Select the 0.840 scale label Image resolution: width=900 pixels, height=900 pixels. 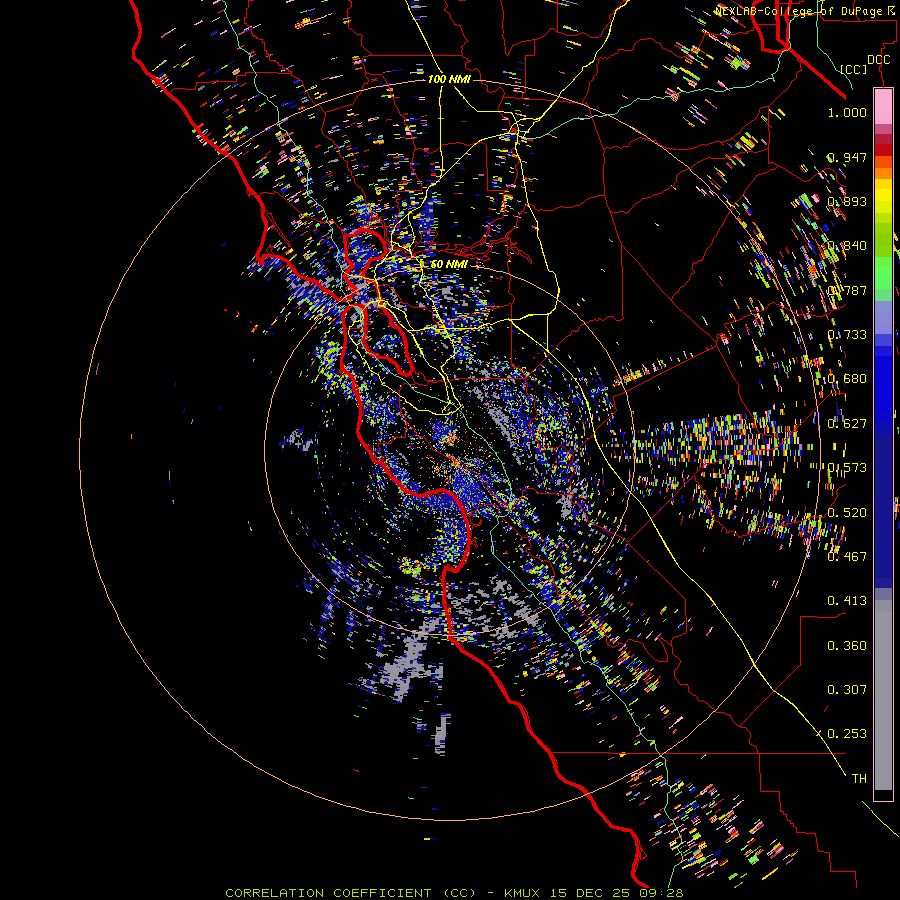(847, 246)
